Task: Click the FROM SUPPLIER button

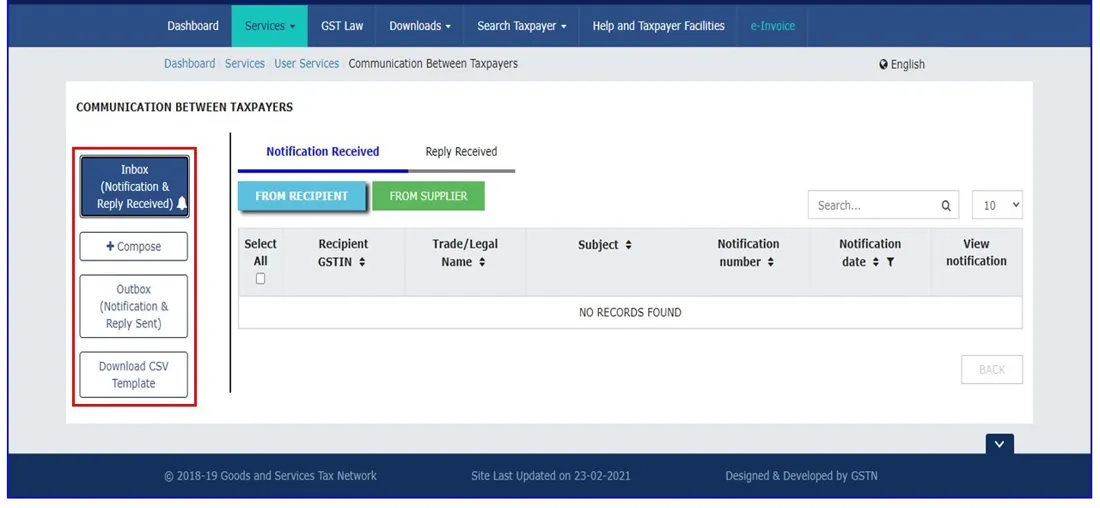Action: 428,196
